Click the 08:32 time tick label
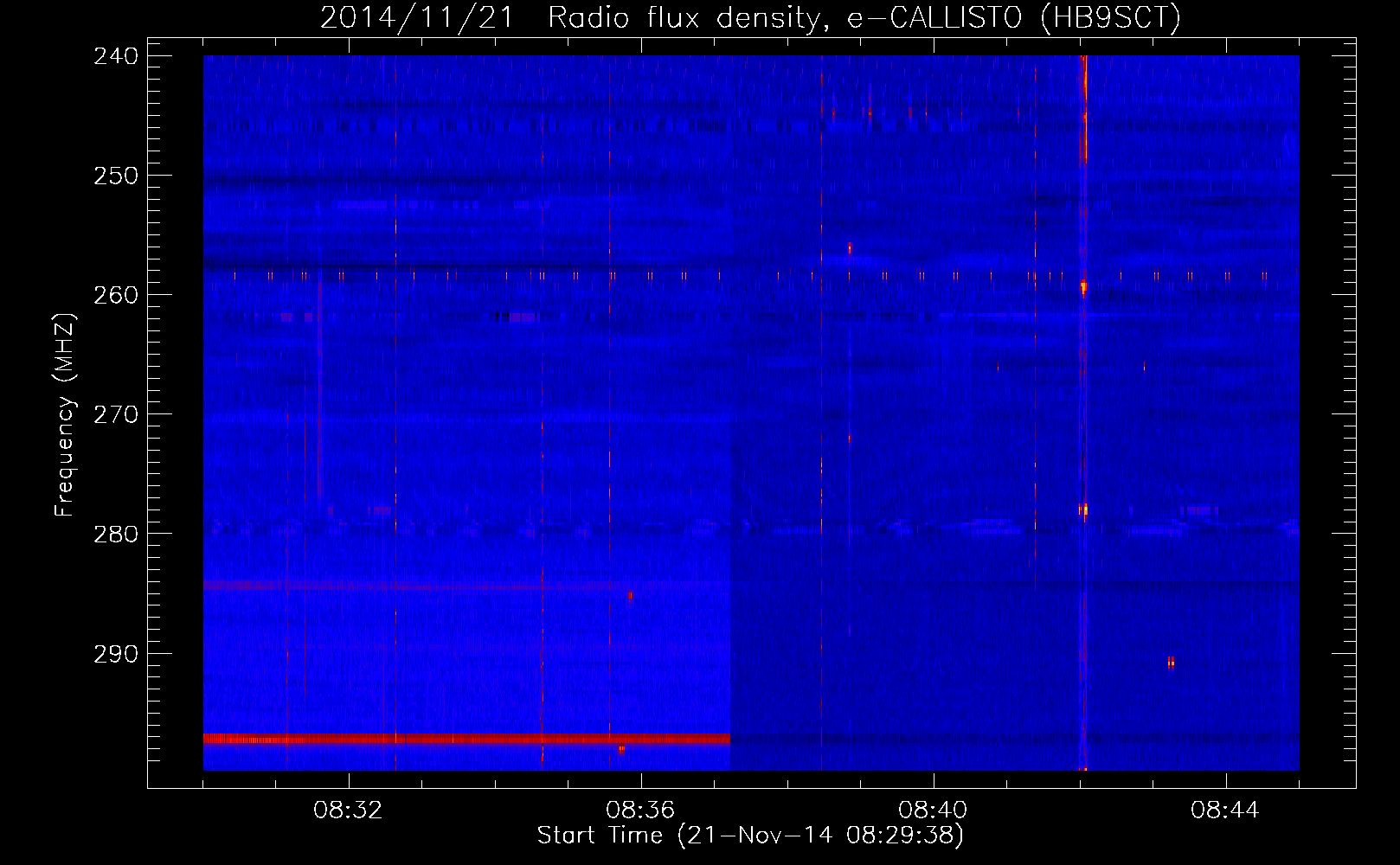 [x=349, y=811]
